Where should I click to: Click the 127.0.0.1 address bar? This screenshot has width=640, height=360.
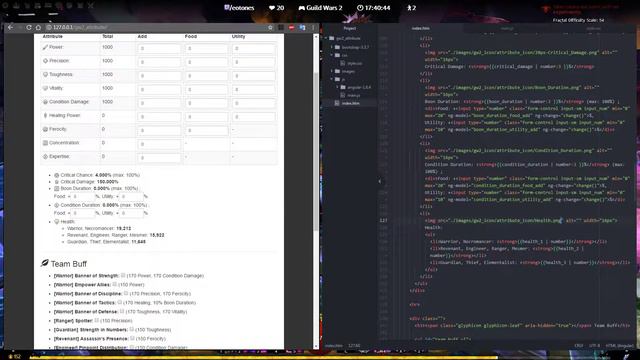pyautogui.click(x=155, y=27)
